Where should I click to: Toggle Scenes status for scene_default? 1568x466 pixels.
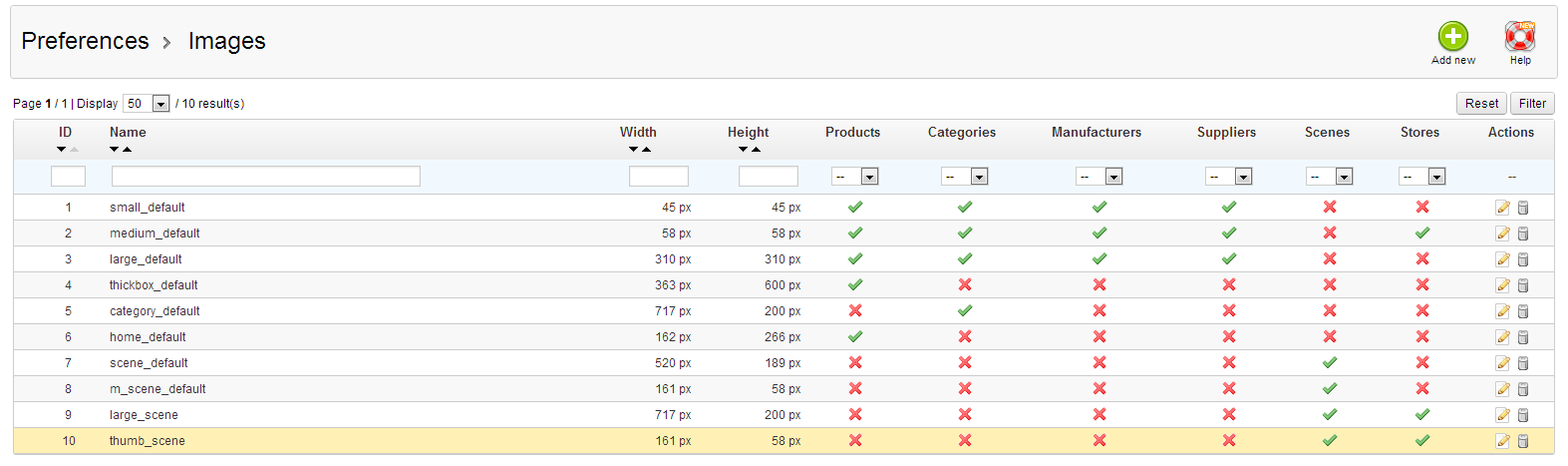pos(1329,362)
